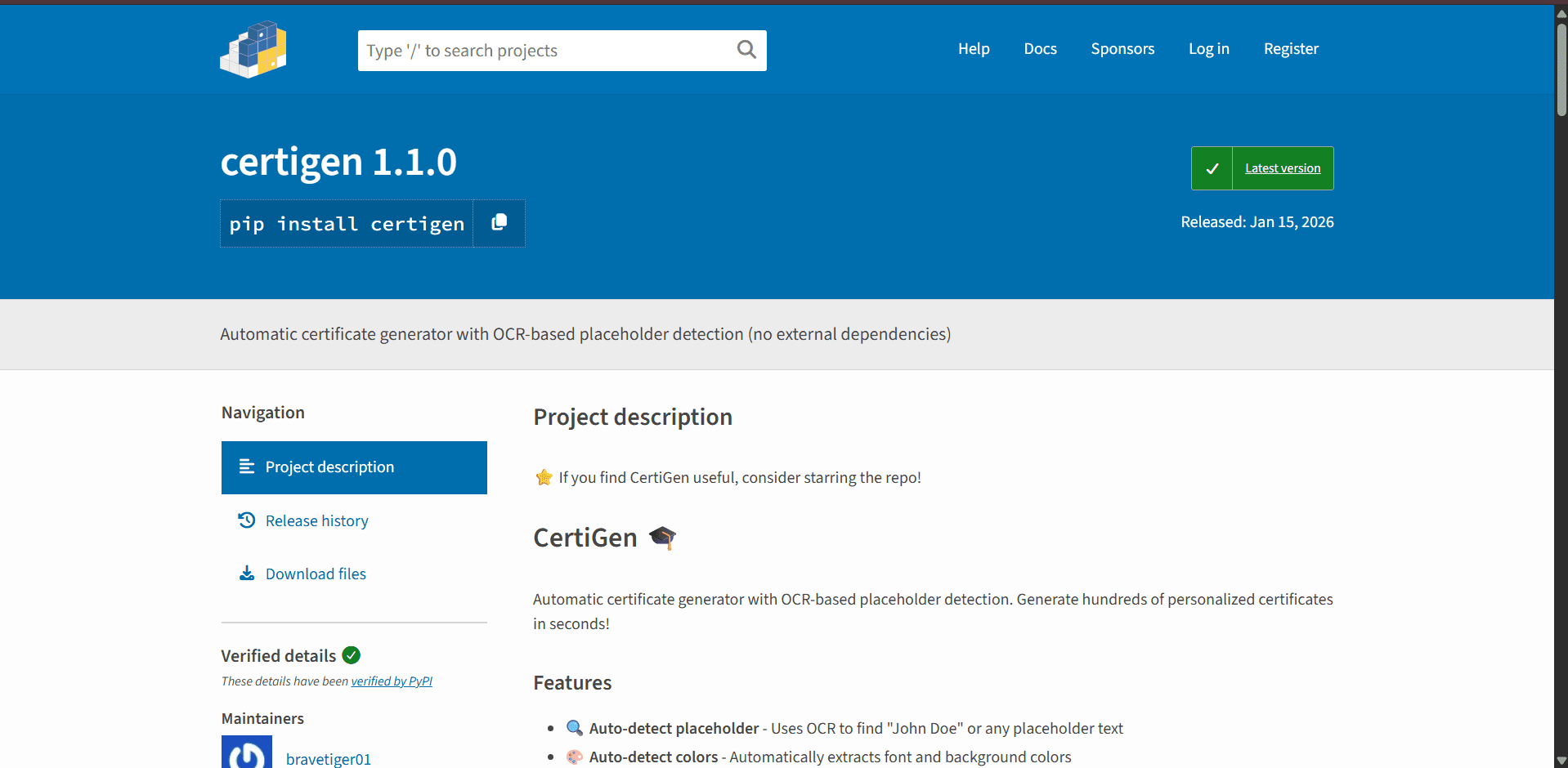This screenshot has width=1568, height=768.
Task: Click the green checkmark beside Latest version
Action: pos(1212,168)
